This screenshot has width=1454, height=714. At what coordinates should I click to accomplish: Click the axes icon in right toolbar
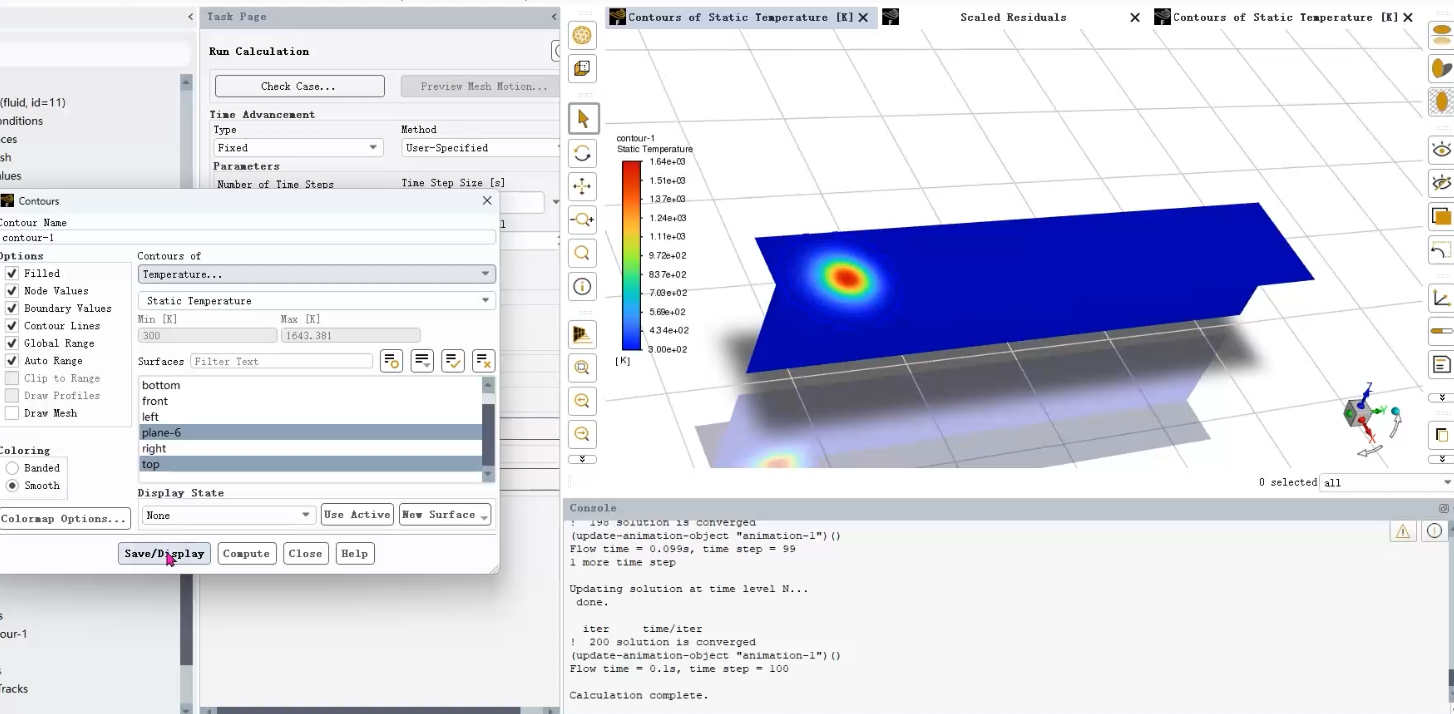coord(1441,298)
